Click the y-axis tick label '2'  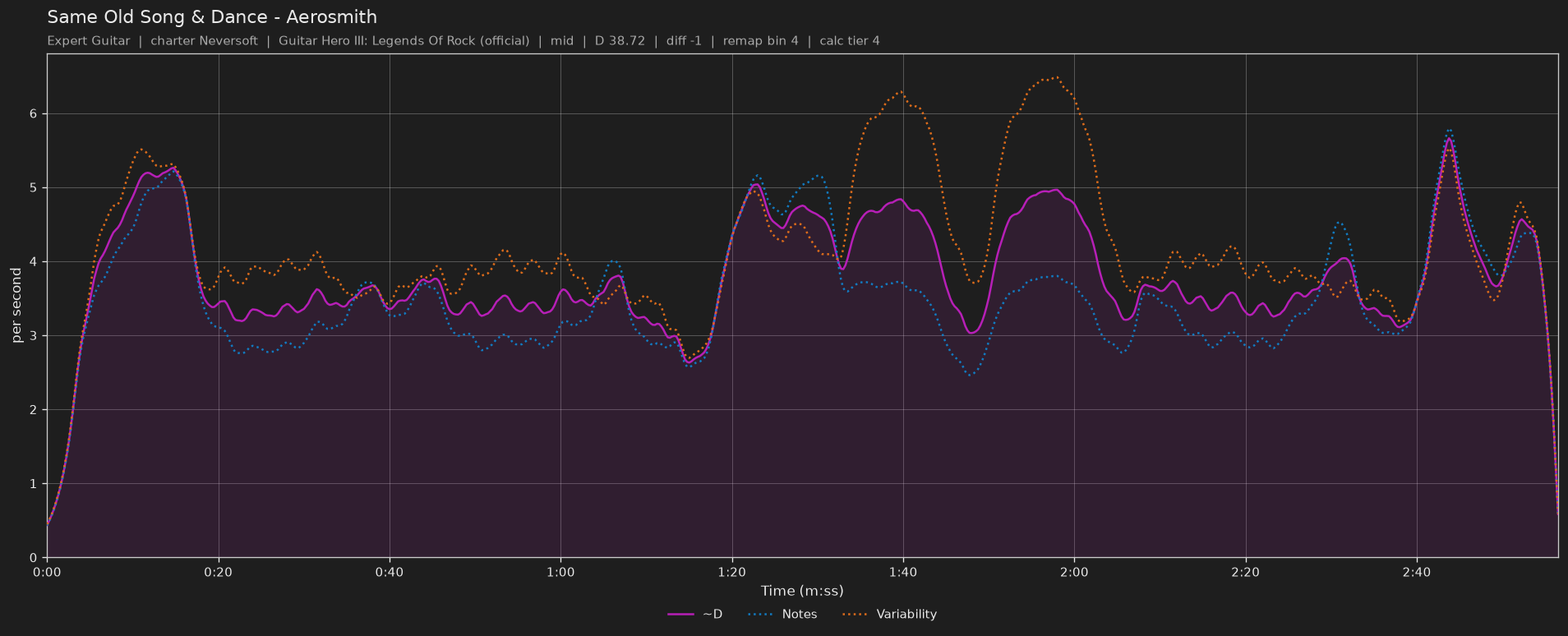[35, 410]
